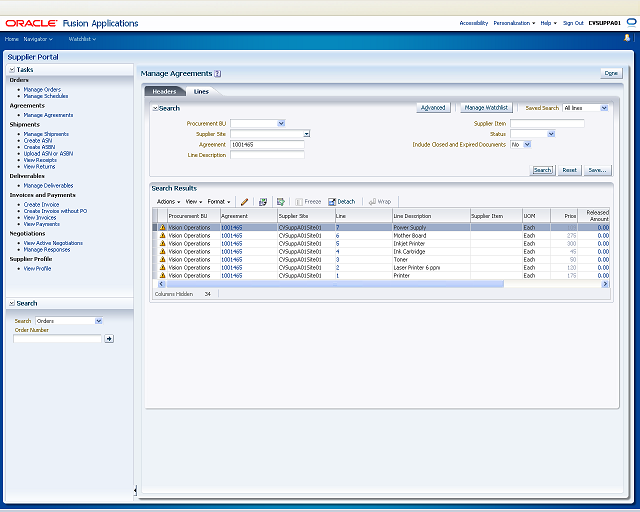Click the Search button
The image size is (640, 512).
pyautogui.click(x=542, y=170)
